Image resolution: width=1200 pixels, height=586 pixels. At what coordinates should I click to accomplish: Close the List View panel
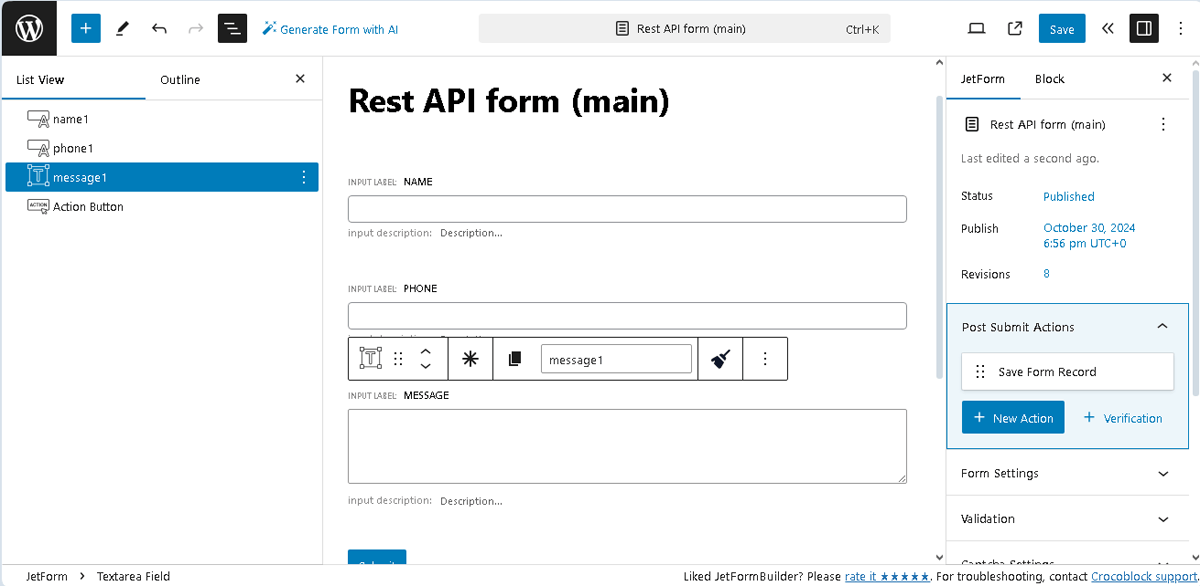point(300,79)
